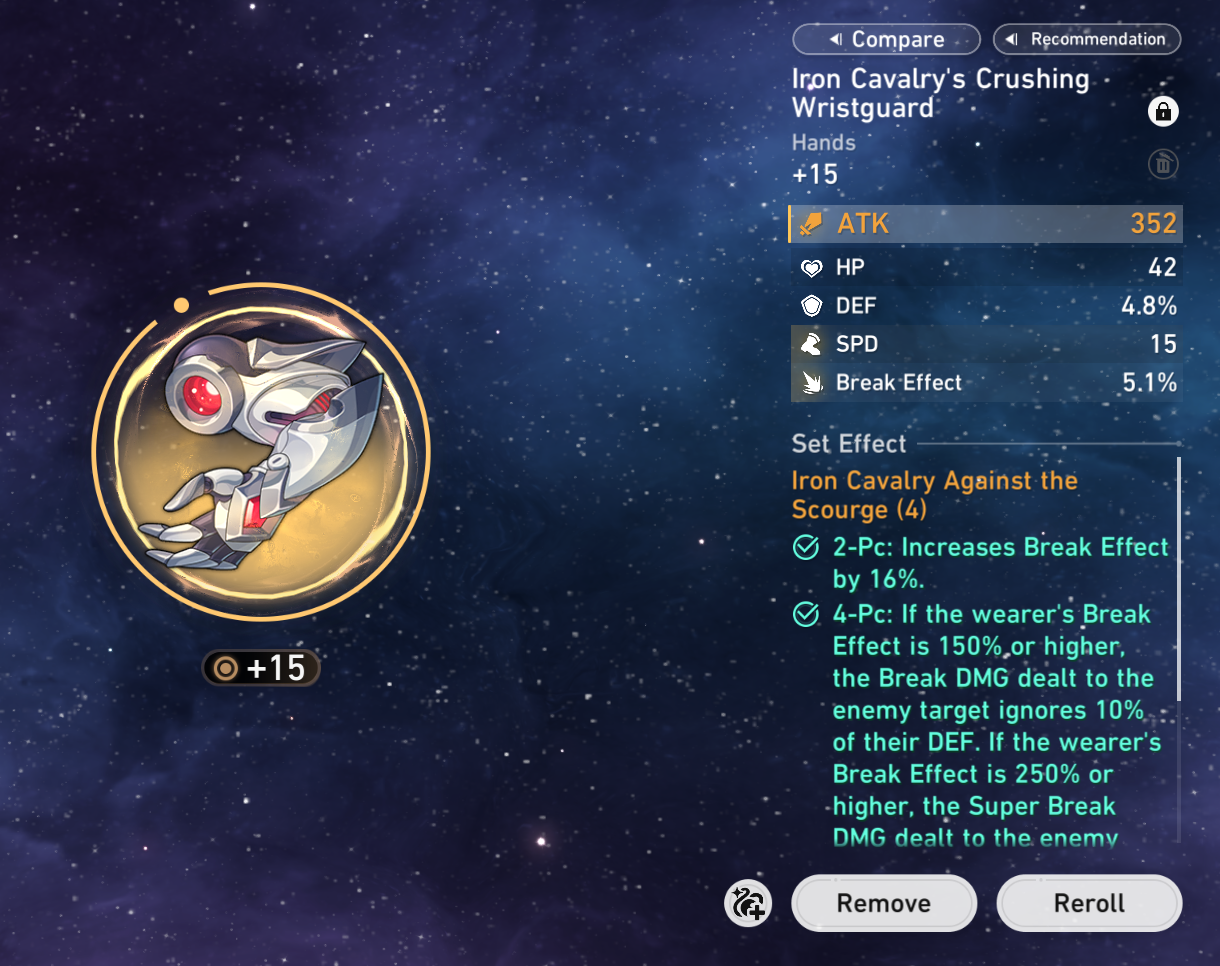
Task: Reroll the relic substats
Action: pos(1090,904)
